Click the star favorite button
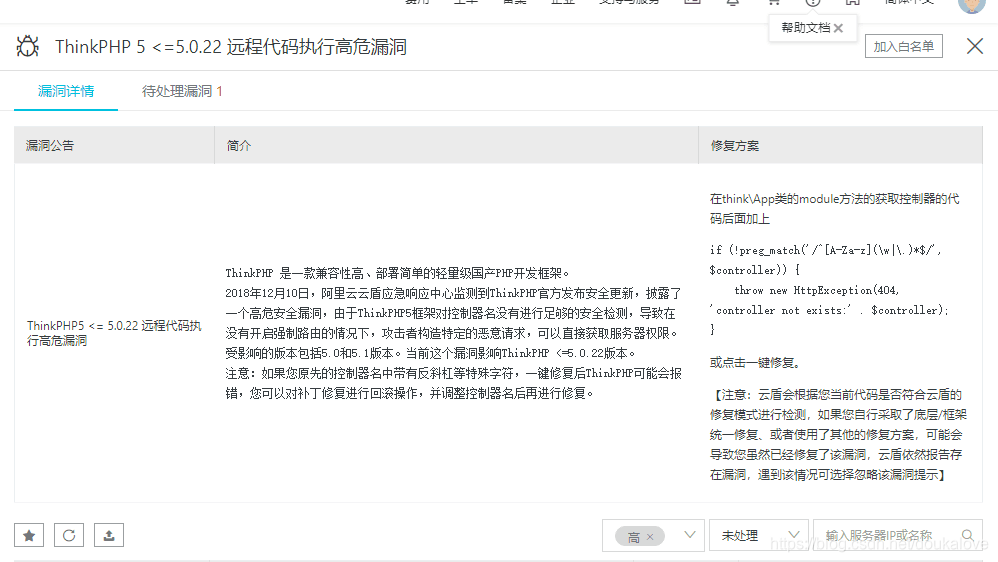Image resolution: width=998 pixels, height=562 pixels. pyautogui.click(x=29, y=535)
